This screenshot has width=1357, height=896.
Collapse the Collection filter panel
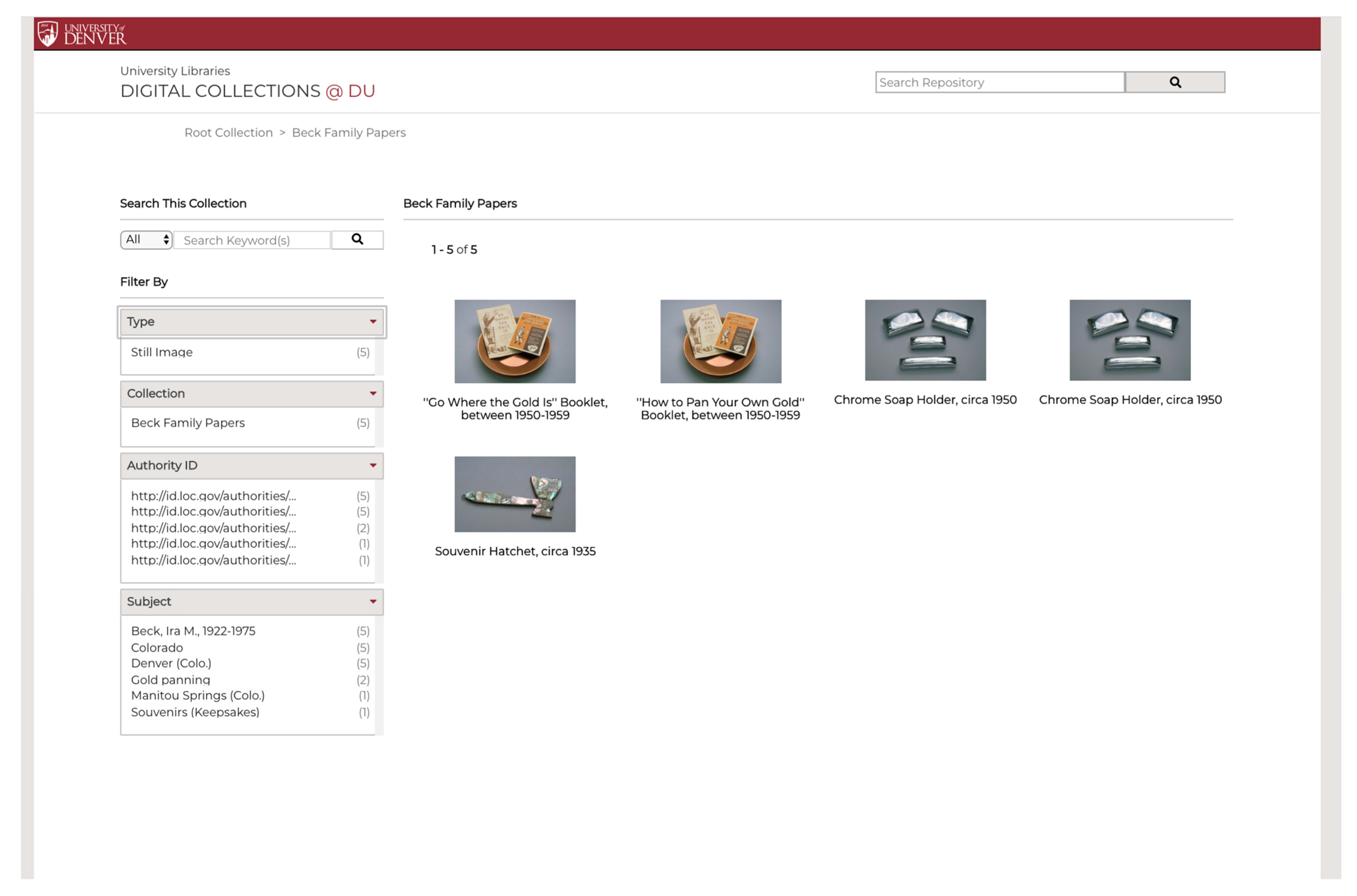(373, 394)
